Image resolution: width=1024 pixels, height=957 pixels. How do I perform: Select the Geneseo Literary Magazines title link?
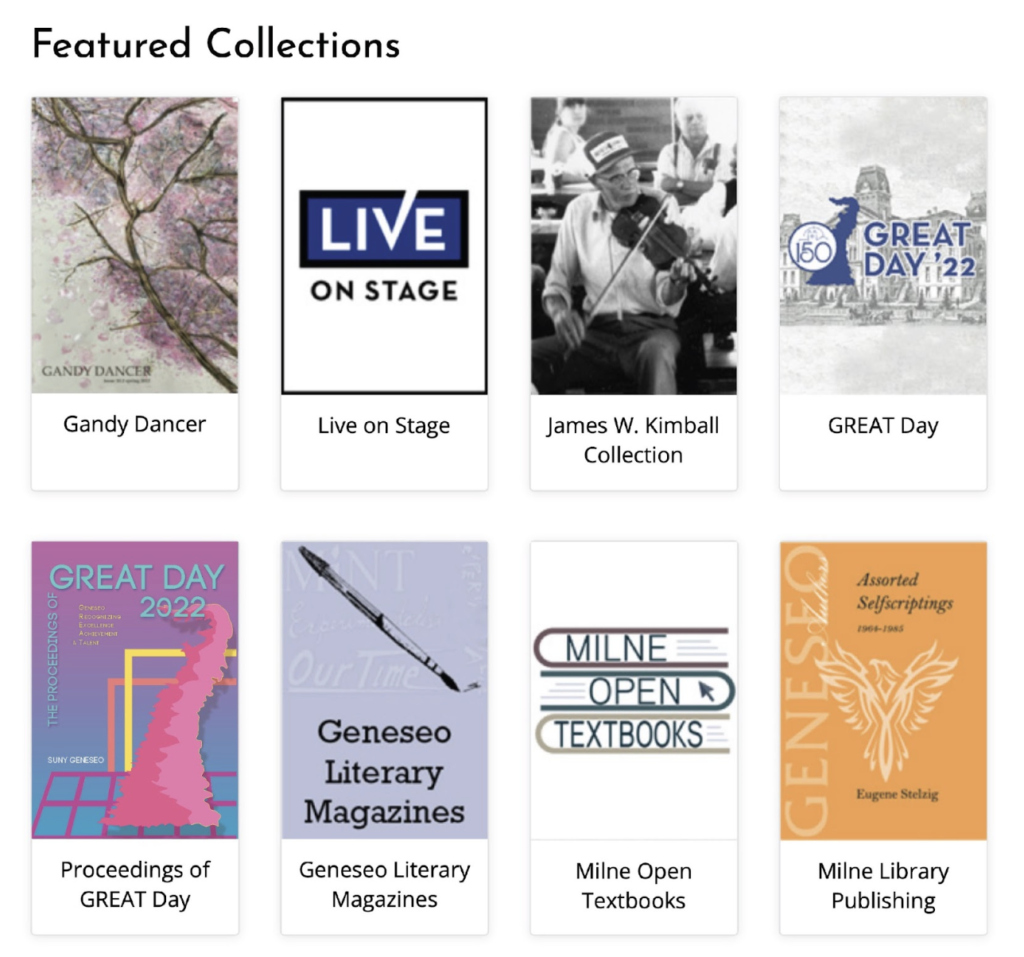[x=384, y=884]
